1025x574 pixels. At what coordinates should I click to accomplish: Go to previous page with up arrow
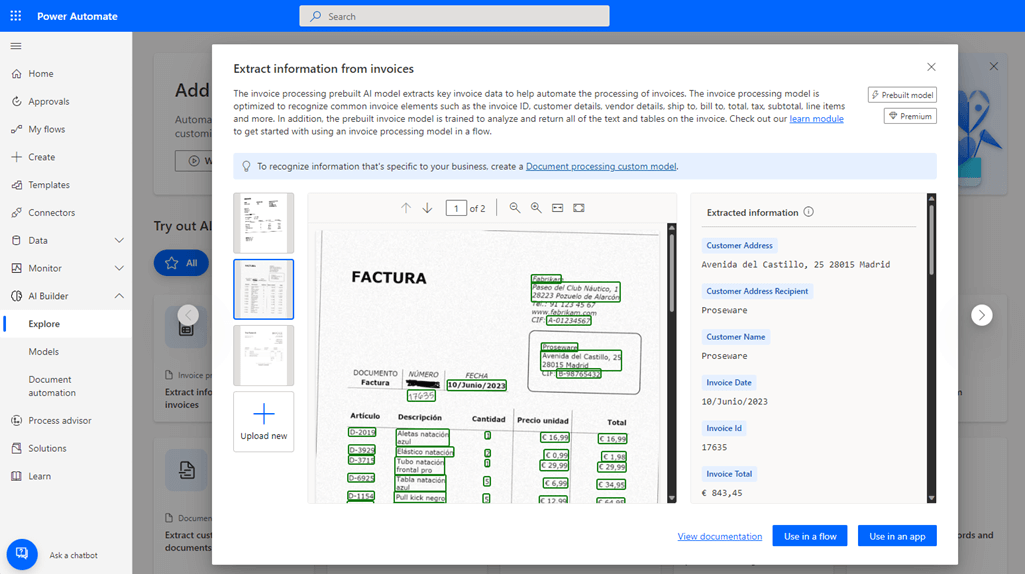coord(406,208)
